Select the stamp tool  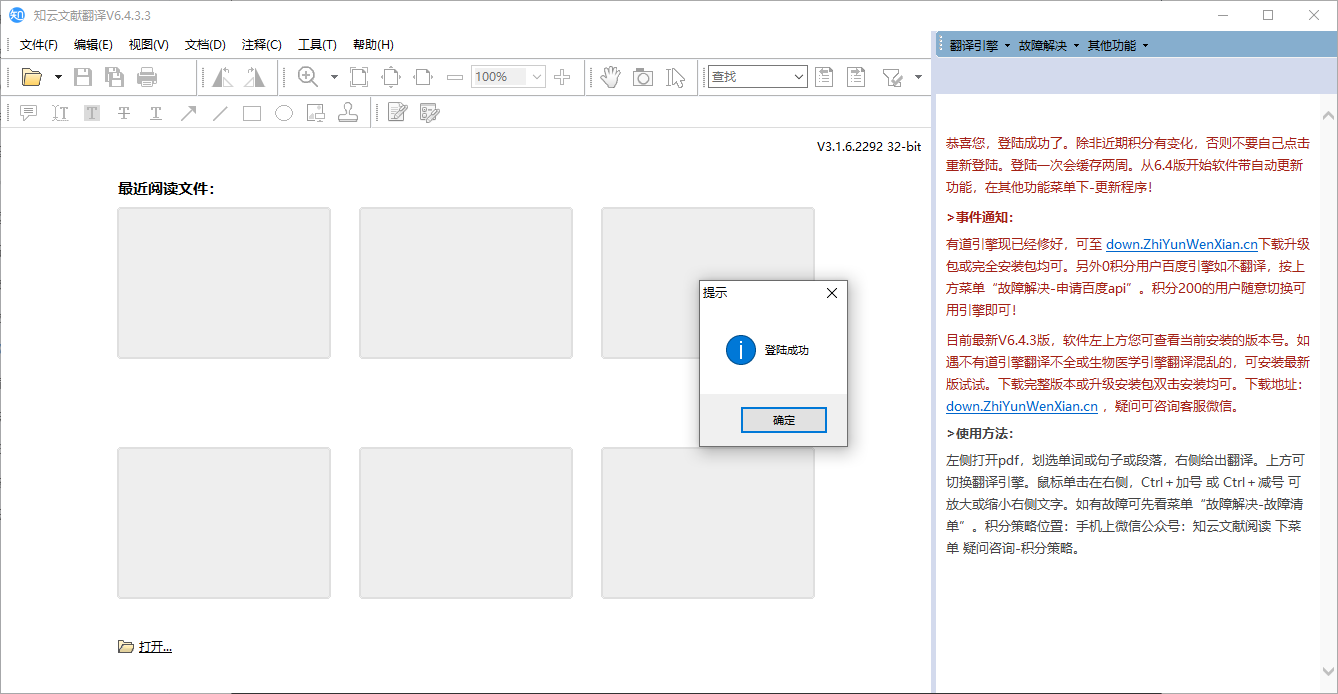coord(348,113)
